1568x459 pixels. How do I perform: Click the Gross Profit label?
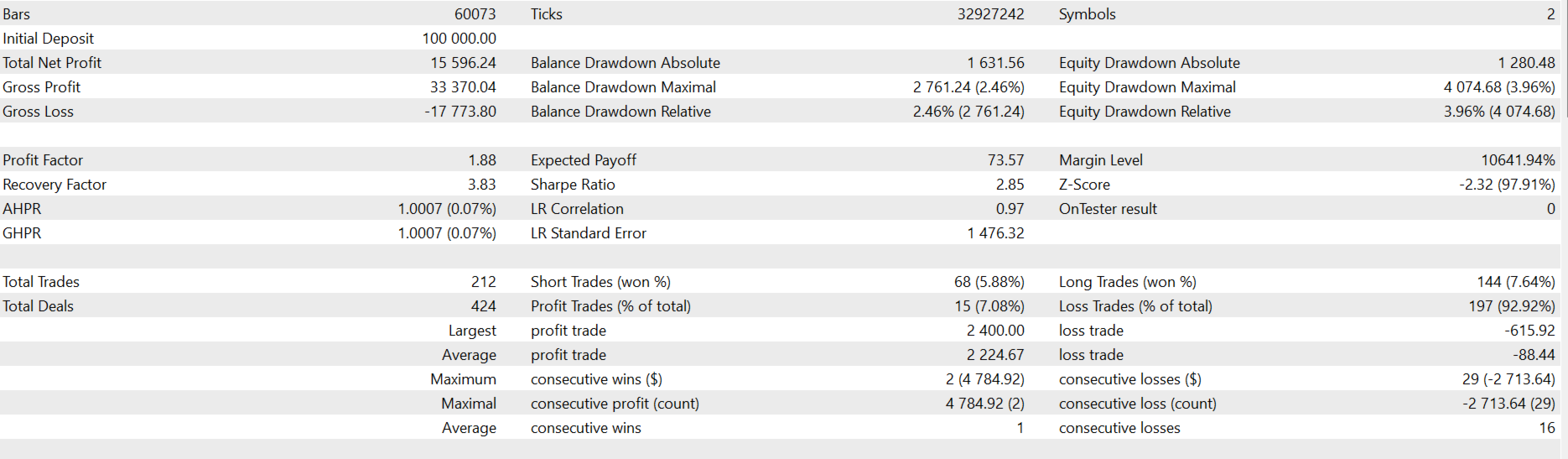42,87
